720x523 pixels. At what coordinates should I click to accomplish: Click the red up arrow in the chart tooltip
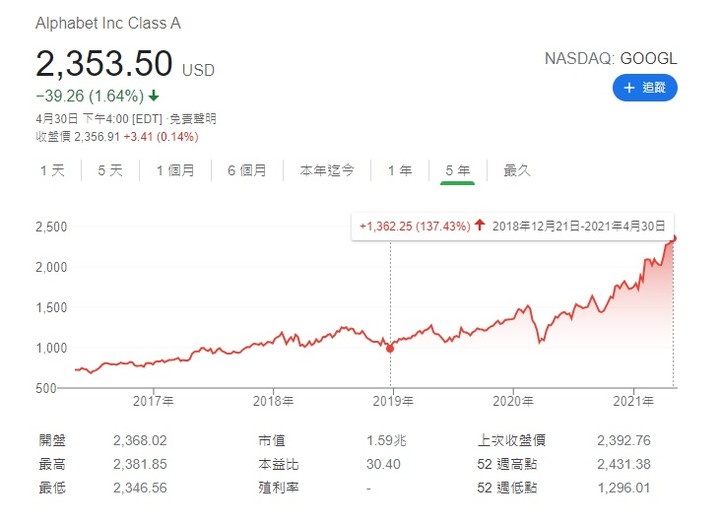(480, 225)
